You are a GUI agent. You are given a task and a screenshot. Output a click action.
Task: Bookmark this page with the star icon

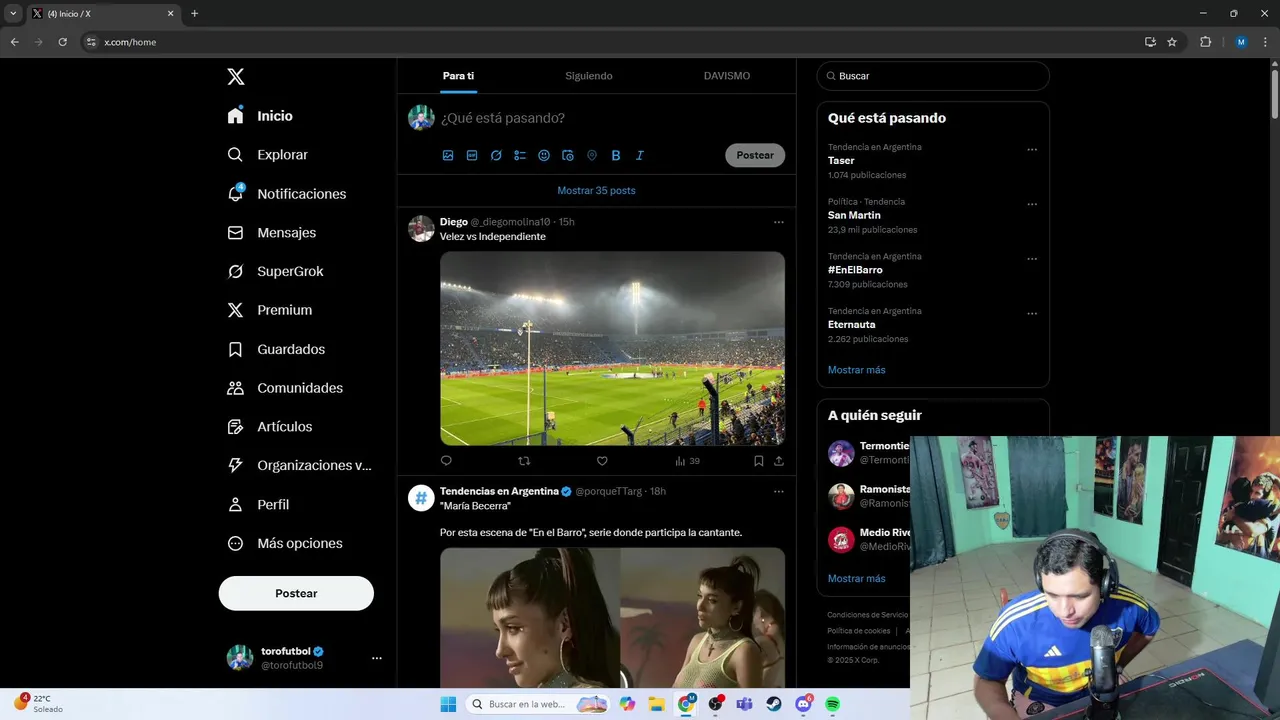1172,42
